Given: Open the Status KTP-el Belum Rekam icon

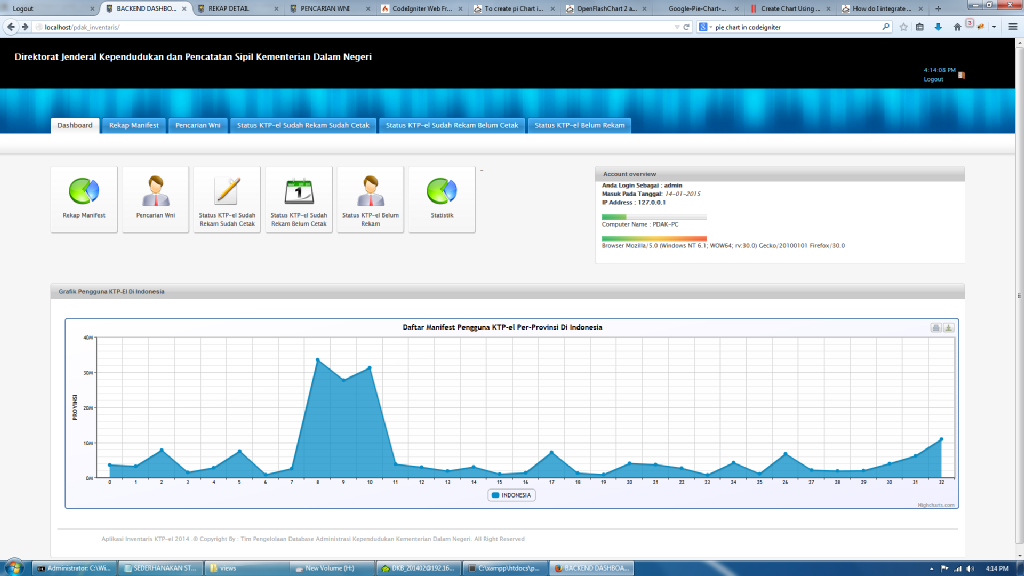Looking at the screenshot, I should click(x=371, y=190).
